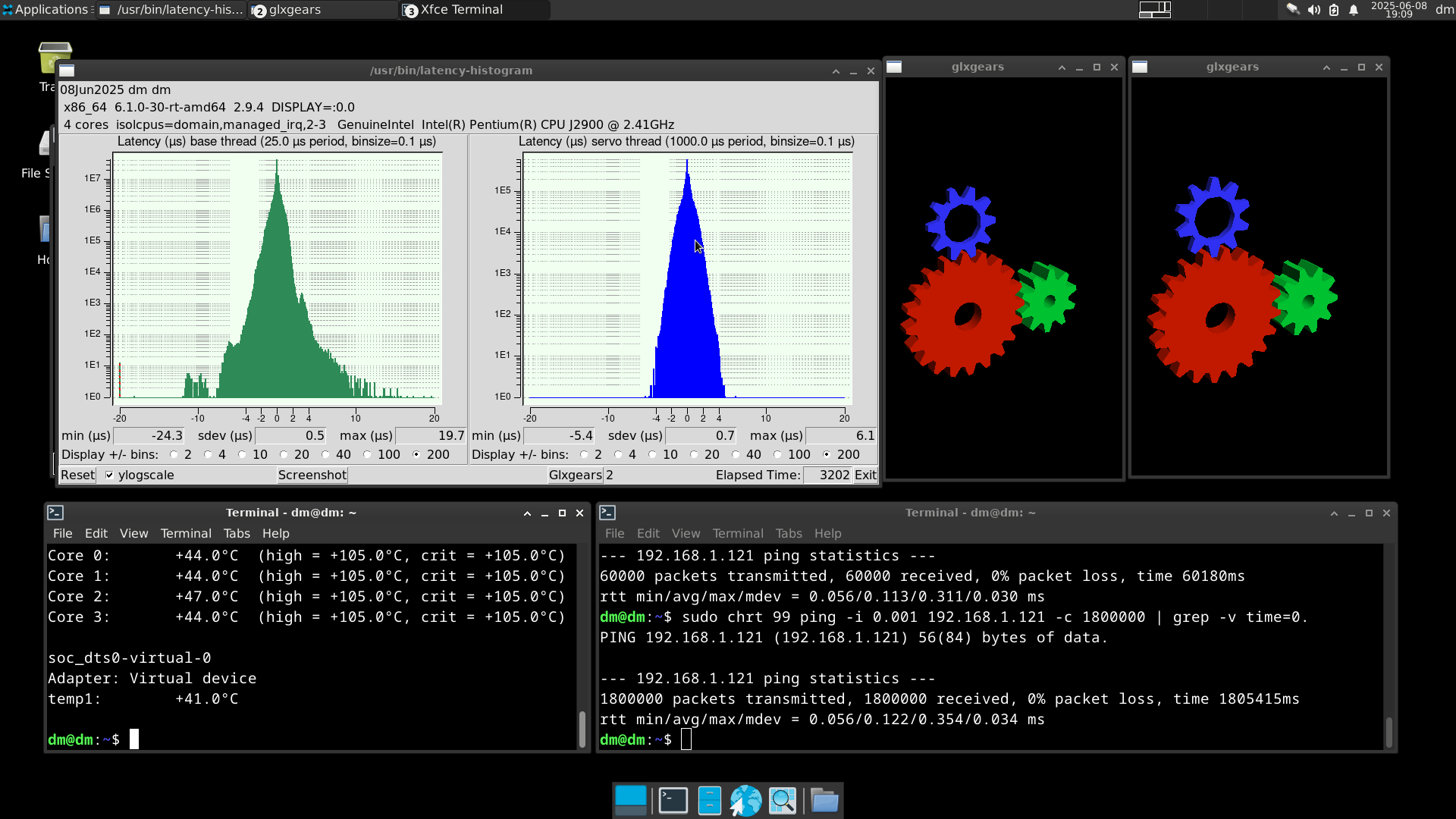Viewport: 1456px width, 819px height.
Task: Click the dm user menu in panel
Action: [x=1445, y=10]
